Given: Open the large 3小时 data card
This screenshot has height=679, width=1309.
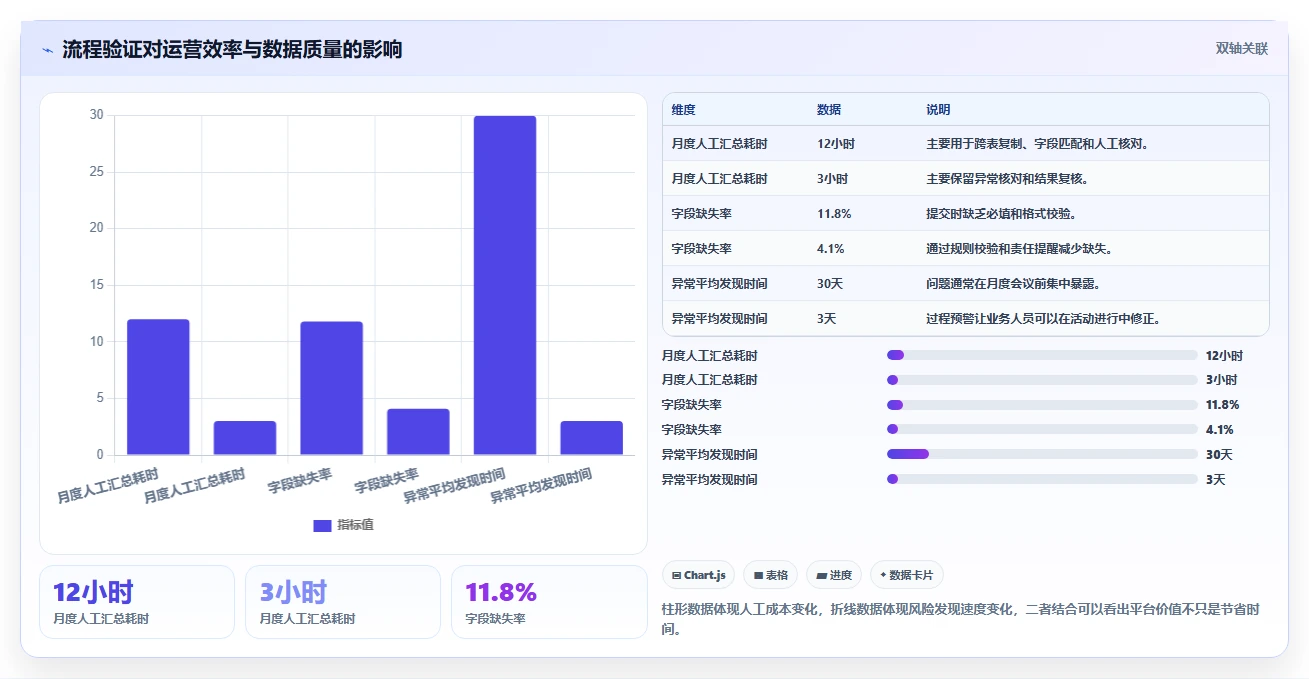Looking at the screenshot, I should tap(343, 602).
